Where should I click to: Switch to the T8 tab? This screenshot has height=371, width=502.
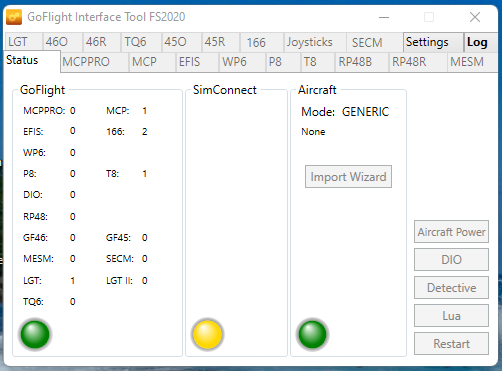point(318,62)
